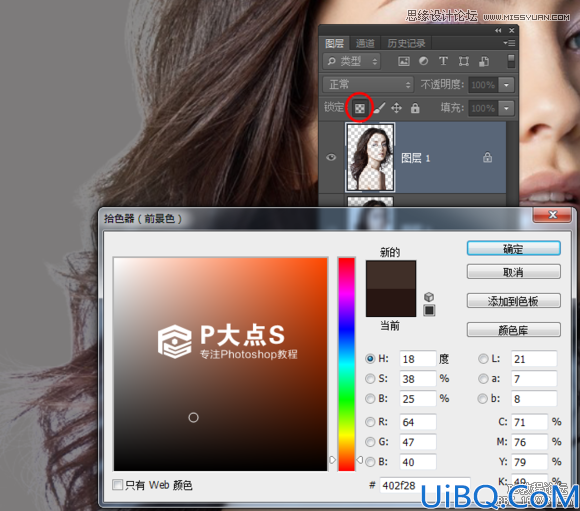Close the 拾色器 color picker dialog
The height and width of the screenshot is (511, 580).
[552, 215]
